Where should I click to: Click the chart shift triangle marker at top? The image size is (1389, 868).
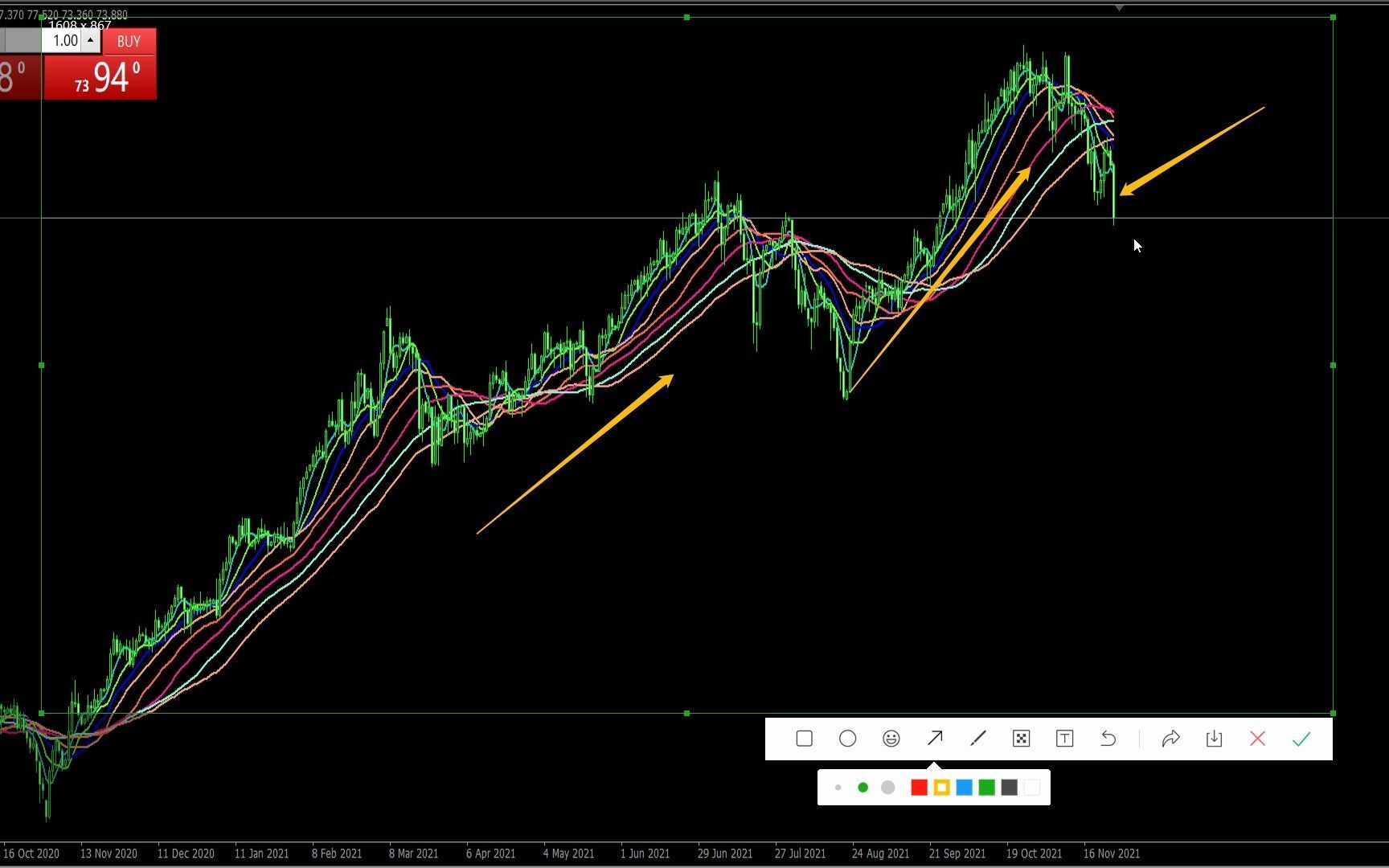(x=1119, y=8)
